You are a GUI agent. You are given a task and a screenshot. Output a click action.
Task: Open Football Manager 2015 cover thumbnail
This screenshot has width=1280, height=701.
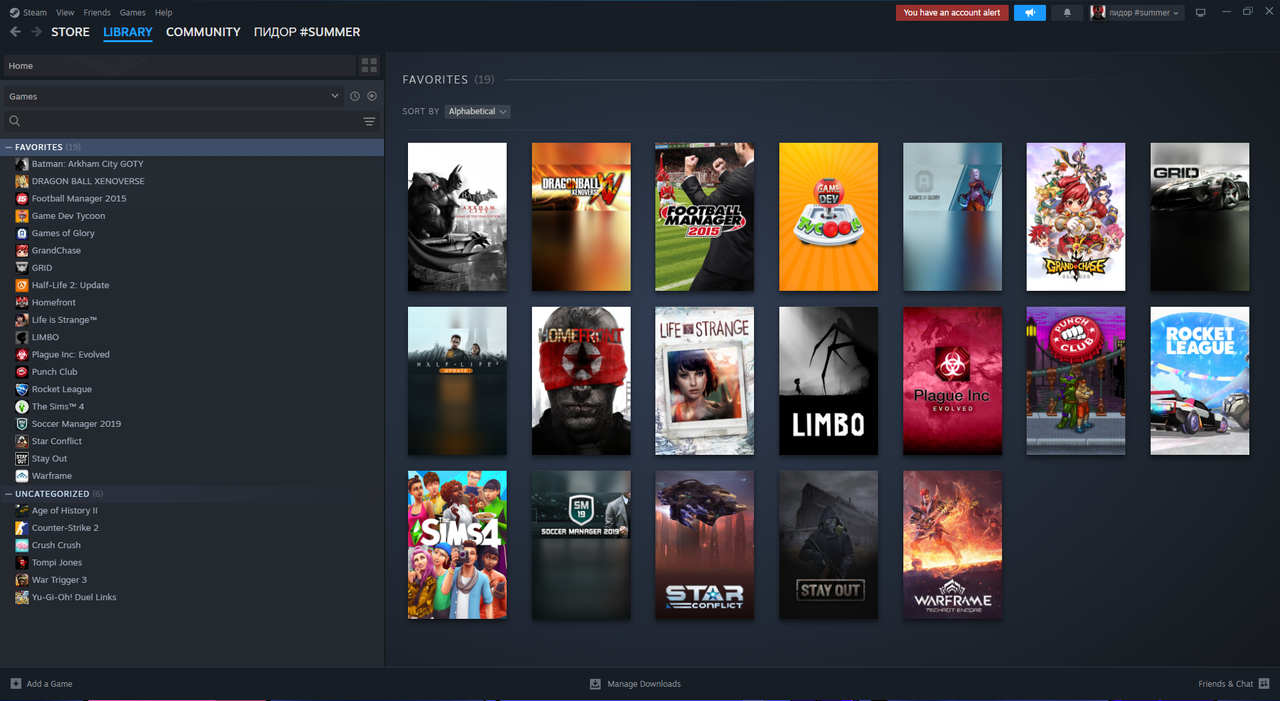pos(704,217)
